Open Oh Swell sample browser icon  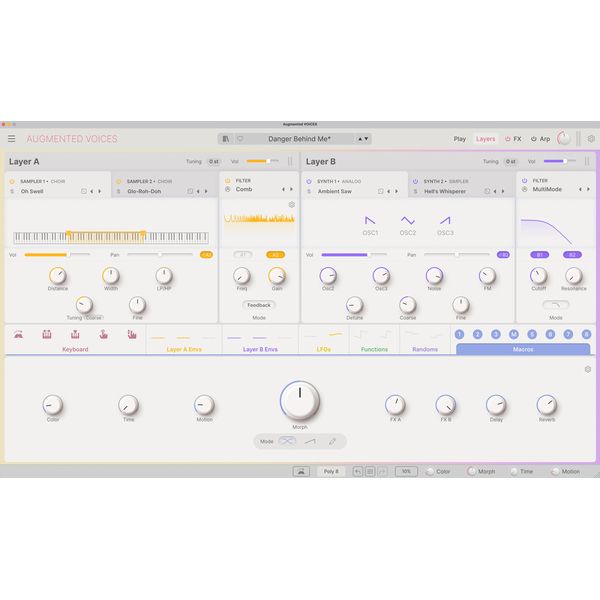(x=83, y=191)
